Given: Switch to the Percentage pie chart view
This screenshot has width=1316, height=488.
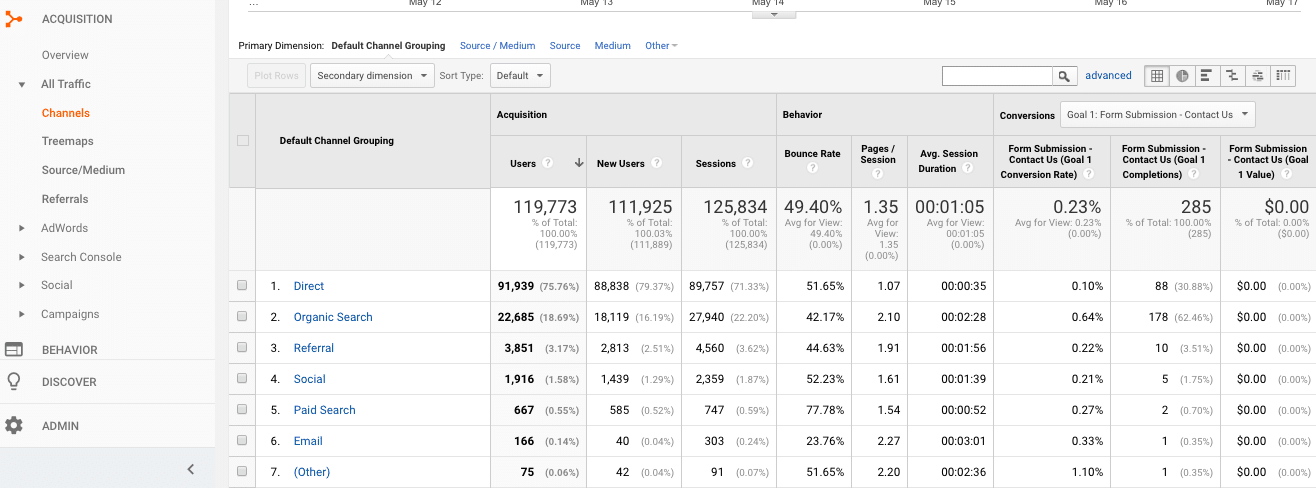Looking at the screenshot, I should (1182, 76).
